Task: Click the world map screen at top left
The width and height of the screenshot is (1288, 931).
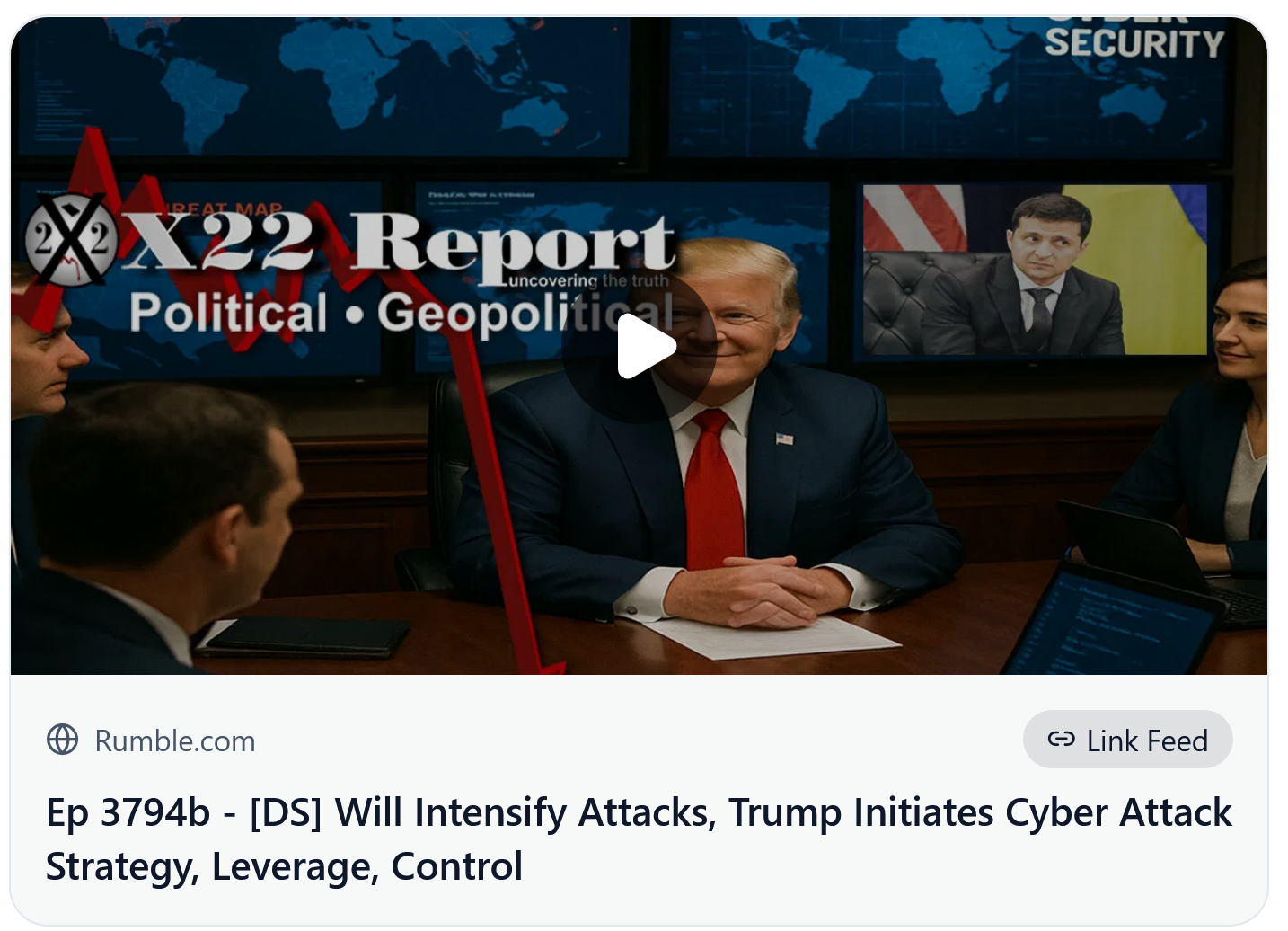Action: point(323,85)
